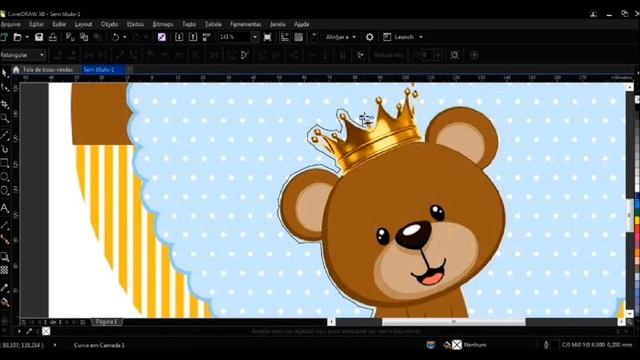The height and width of the screenshot is (360, 640).
Task: Open the Efeitos menu
Action: tap(135, 24)
